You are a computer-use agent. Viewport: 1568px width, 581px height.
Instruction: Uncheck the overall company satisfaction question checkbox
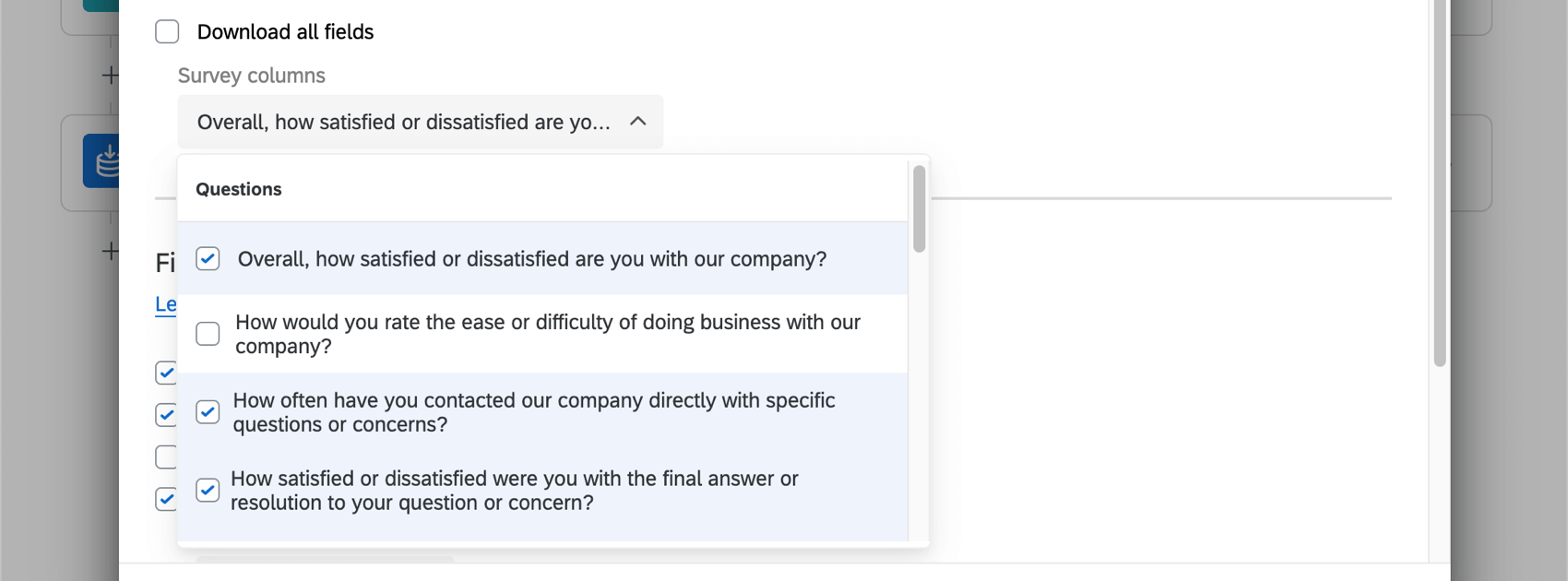click(208, 259)
